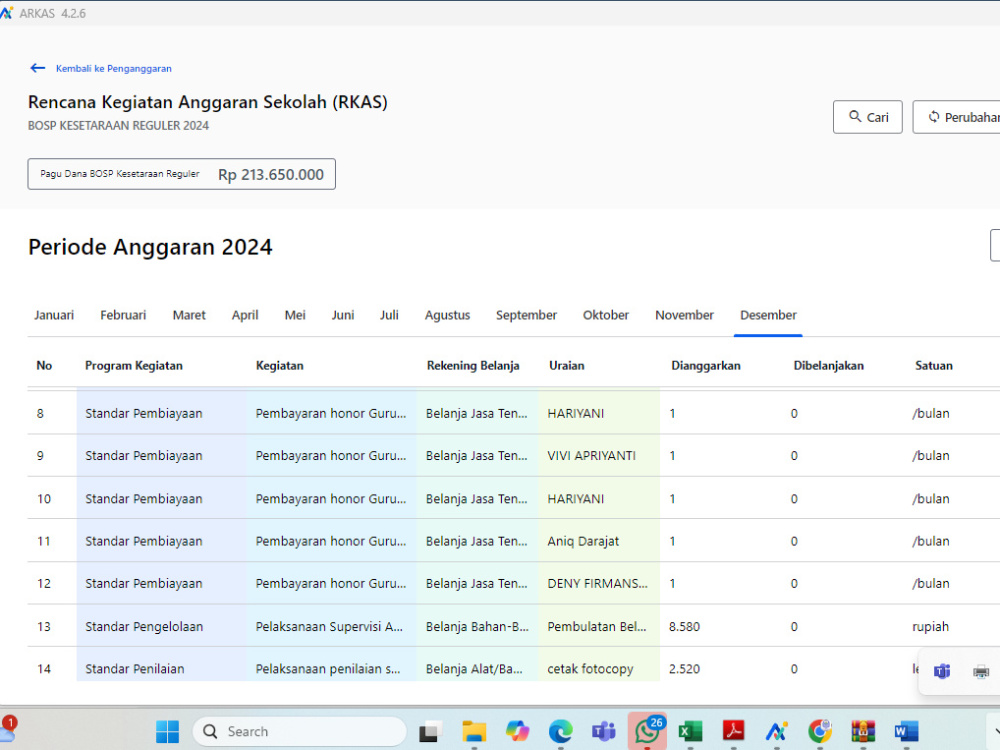Click the Cari search button

point(867,117)
